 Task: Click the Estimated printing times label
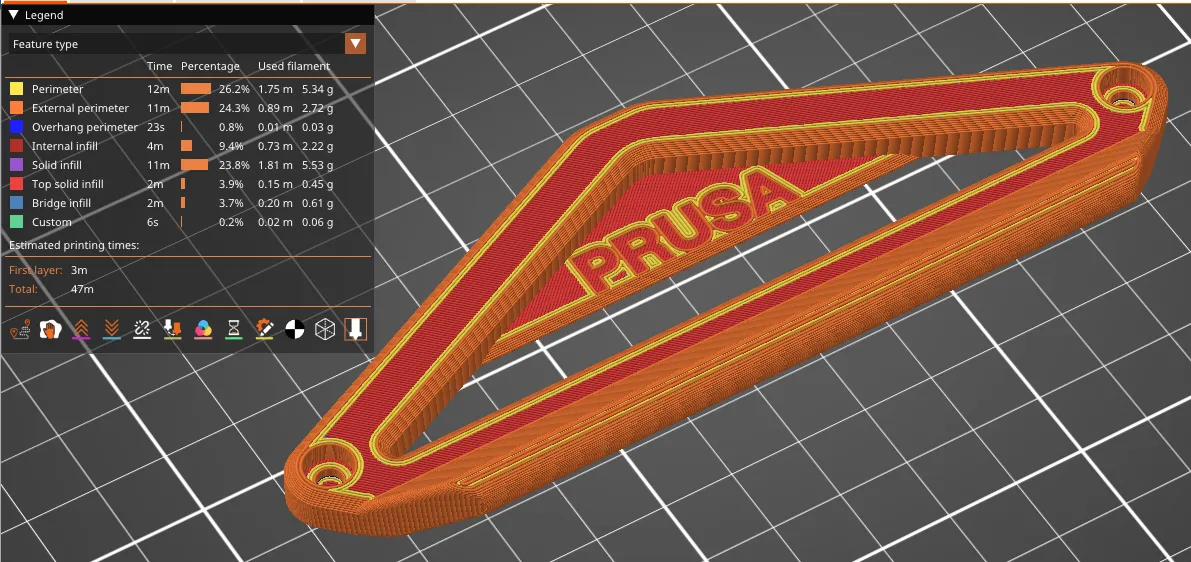74,245
